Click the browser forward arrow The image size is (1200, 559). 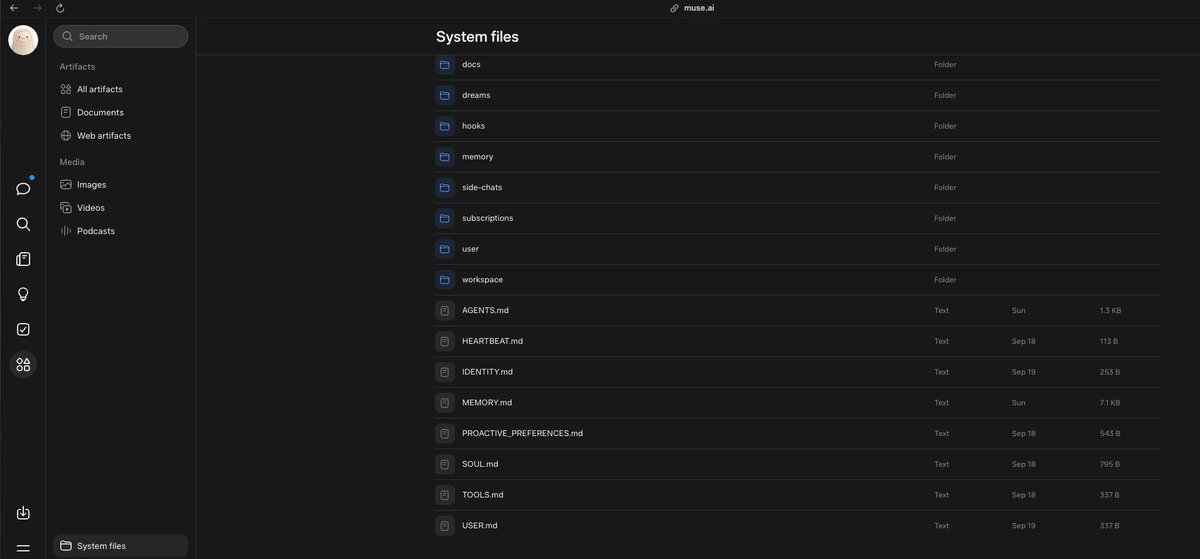coord(37,7)
